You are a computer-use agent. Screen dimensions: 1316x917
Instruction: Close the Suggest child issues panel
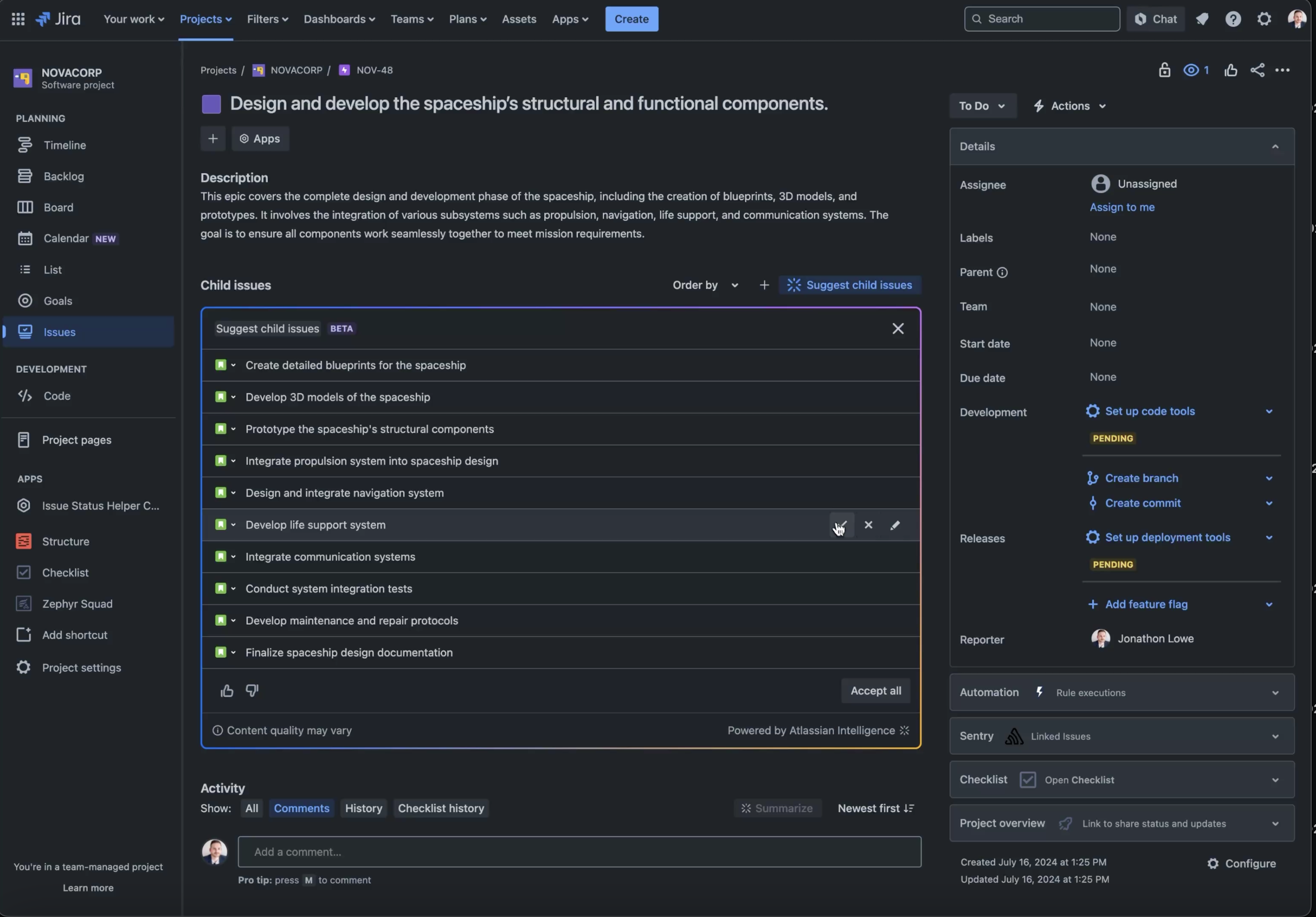tap(898, 328)
